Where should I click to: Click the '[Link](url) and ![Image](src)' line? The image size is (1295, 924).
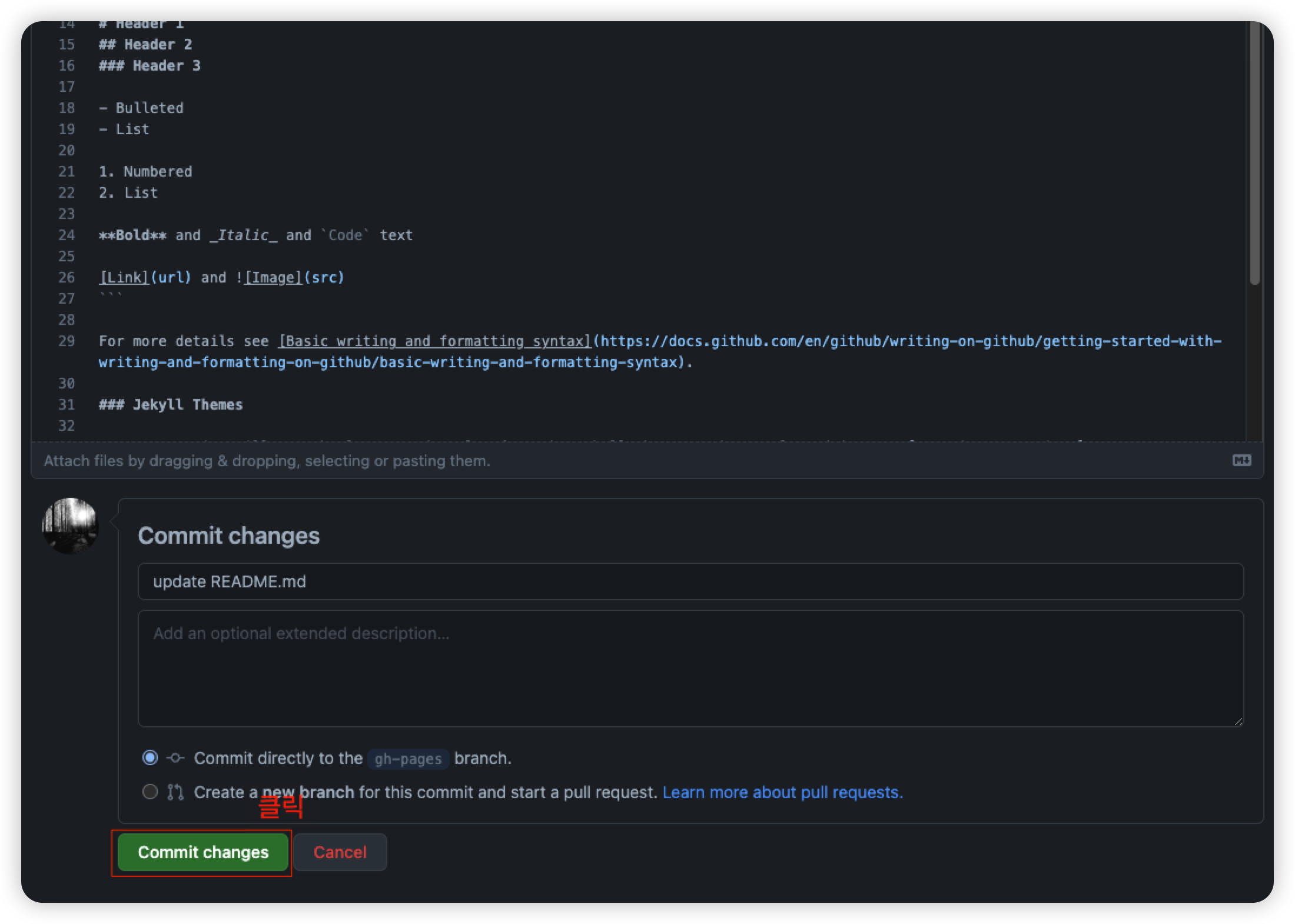coord(222,277)
